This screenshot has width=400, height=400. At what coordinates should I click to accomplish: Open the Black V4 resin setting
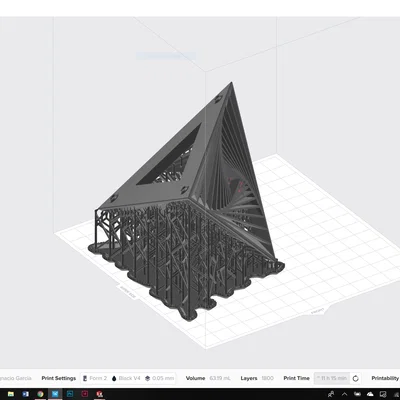point(126,378)
